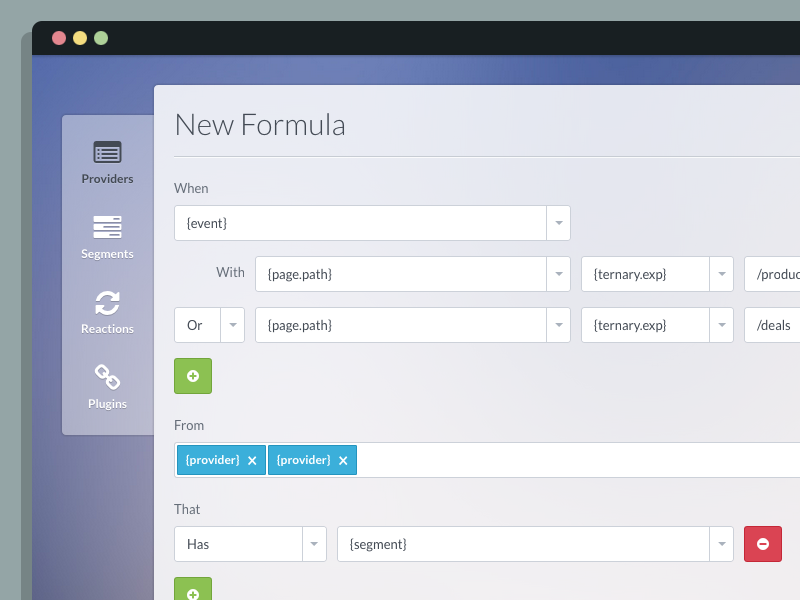Click the That label

(x=187, y=509)
